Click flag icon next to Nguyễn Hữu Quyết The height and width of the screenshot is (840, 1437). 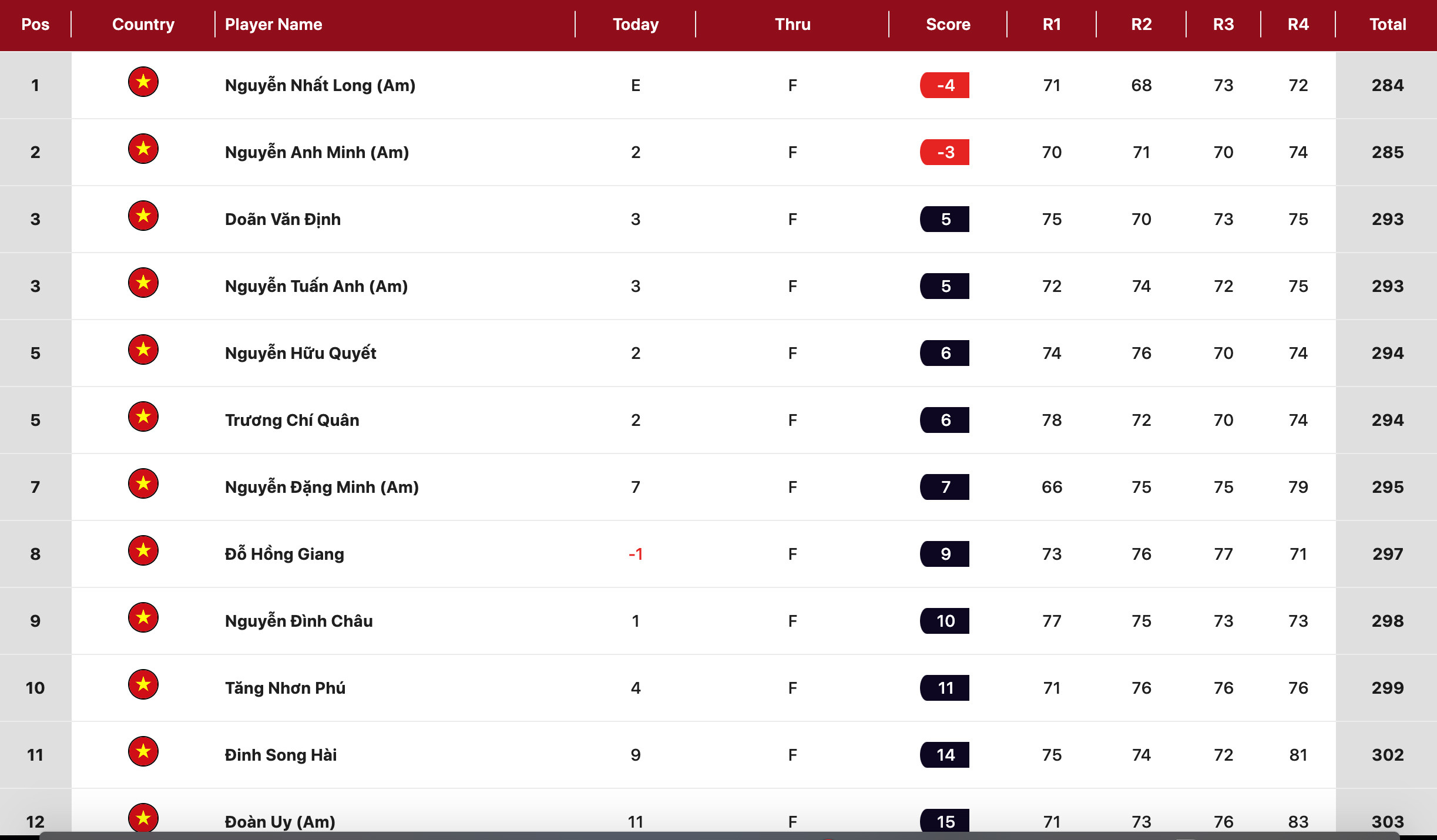pos(143,350)
